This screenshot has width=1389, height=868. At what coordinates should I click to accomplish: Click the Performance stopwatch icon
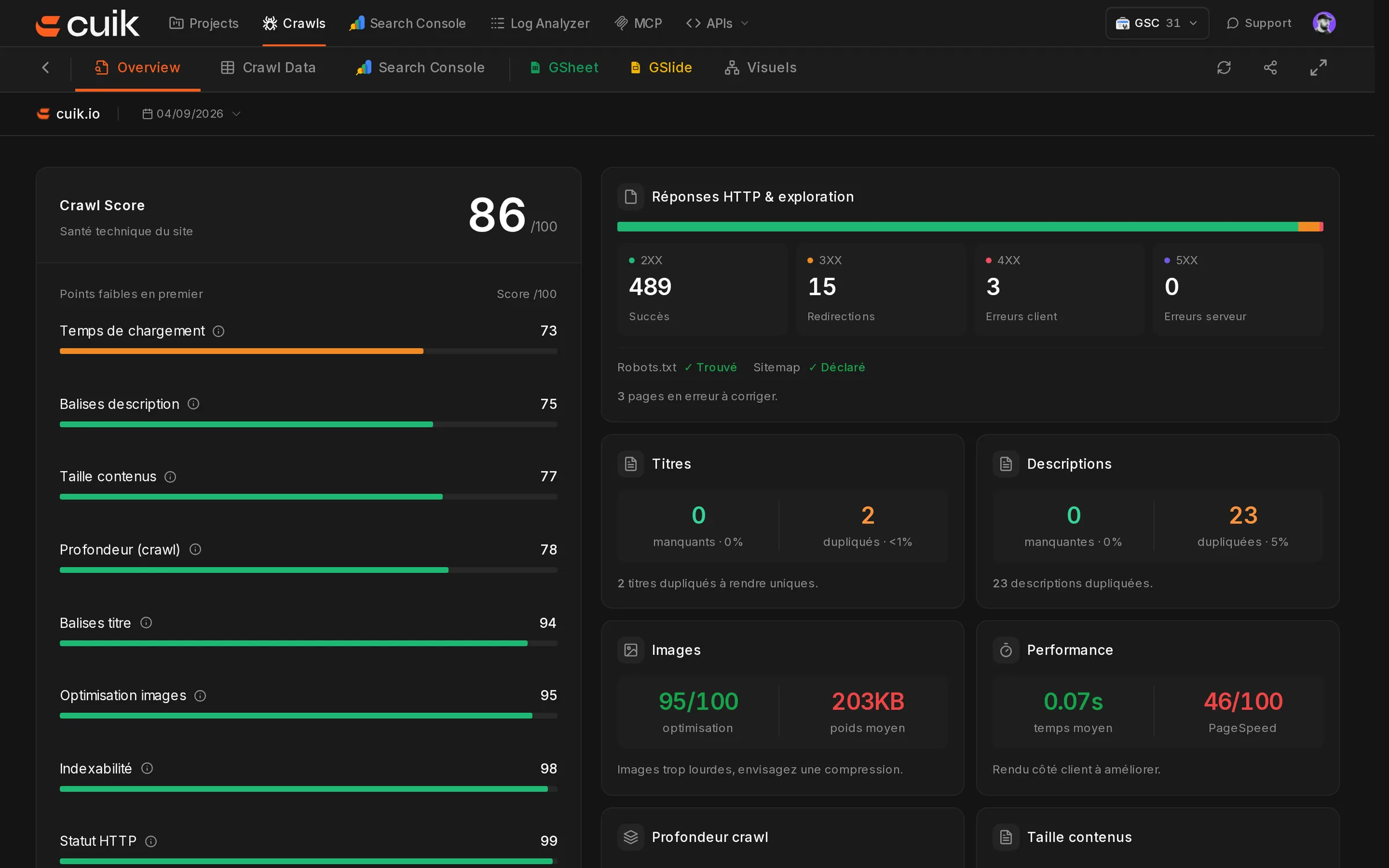[x=1006, y=650]
